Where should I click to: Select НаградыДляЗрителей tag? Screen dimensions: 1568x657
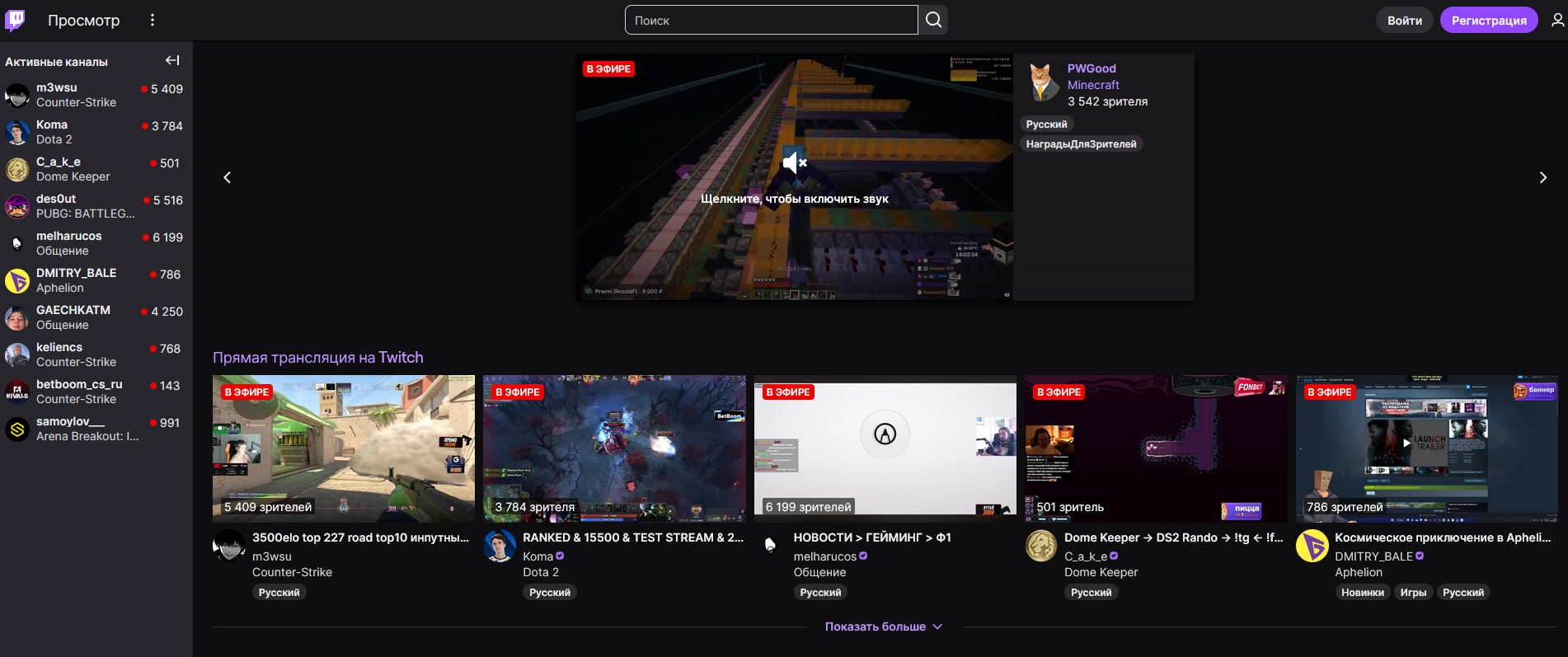tap(1081, 144)
